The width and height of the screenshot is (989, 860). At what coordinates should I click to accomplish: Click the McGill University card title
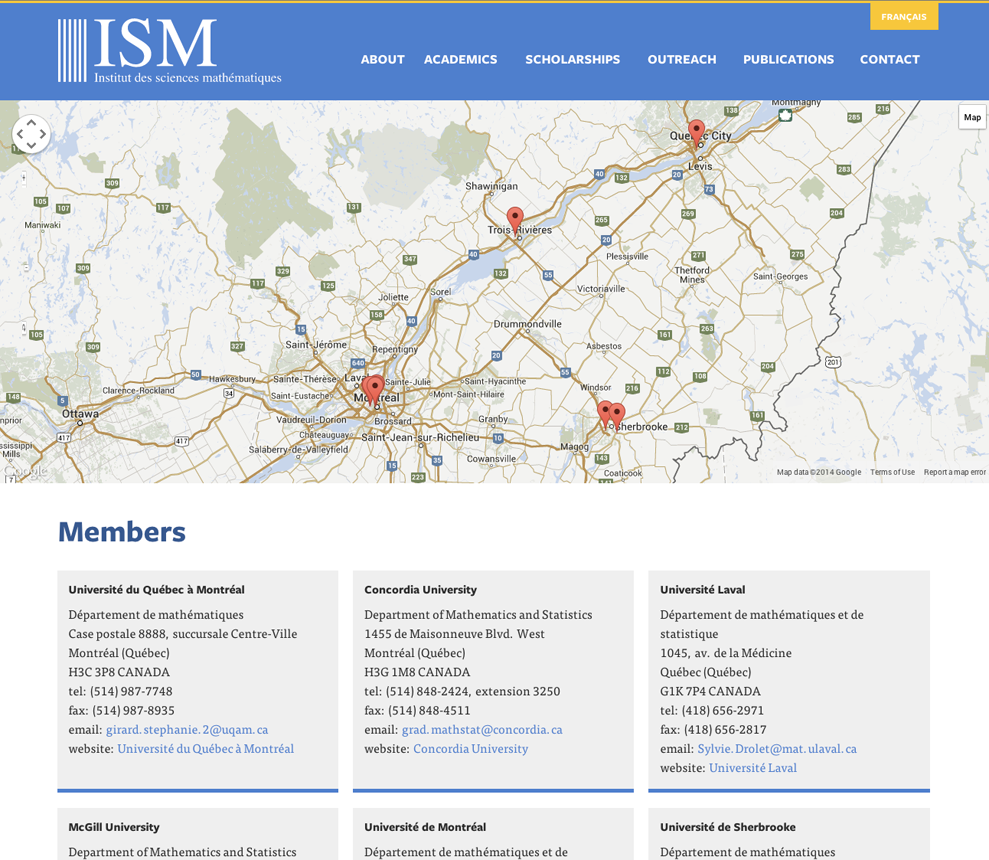click(x=114, y=827)
